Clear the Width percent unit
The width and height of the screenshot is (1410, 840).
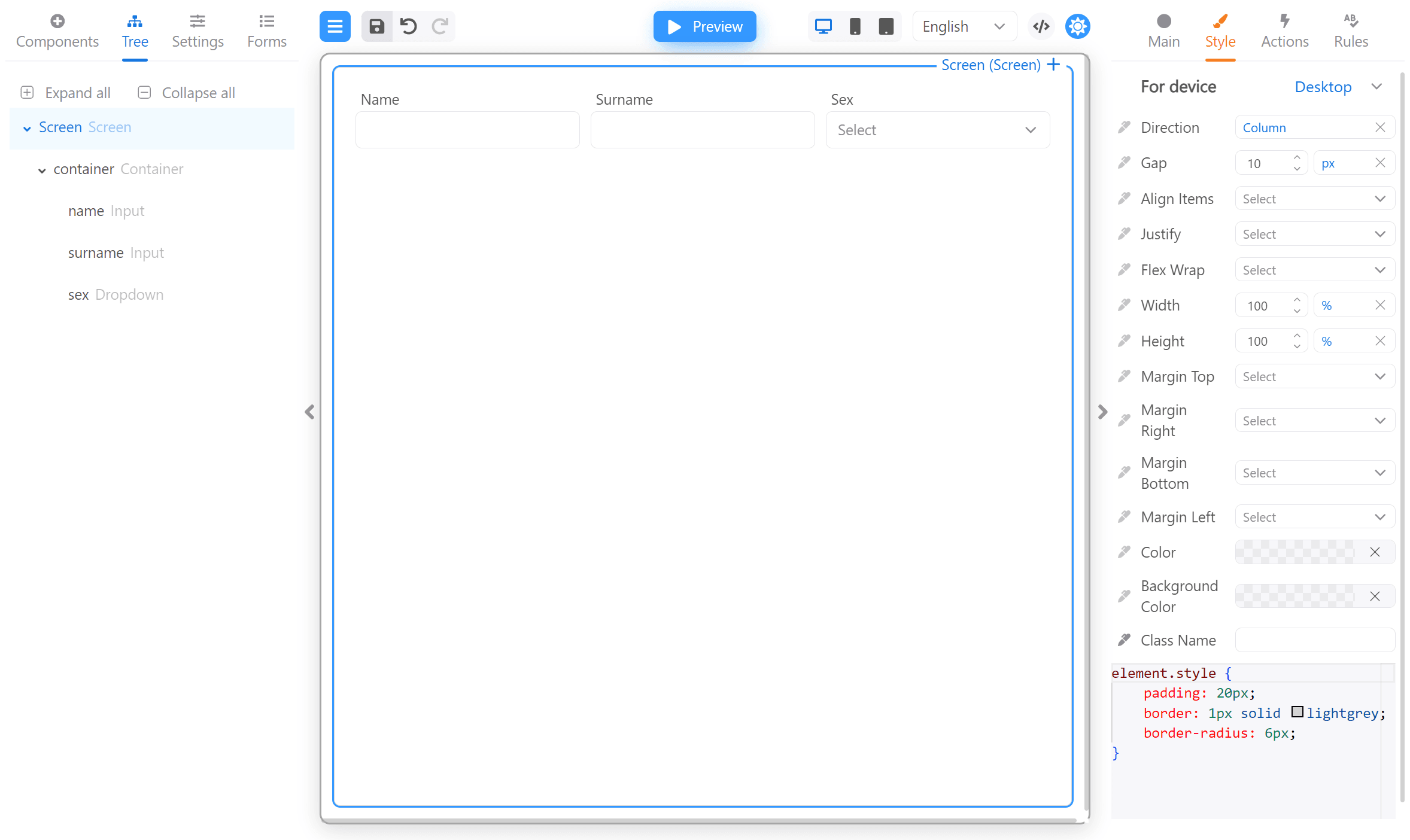[1381, 305]
